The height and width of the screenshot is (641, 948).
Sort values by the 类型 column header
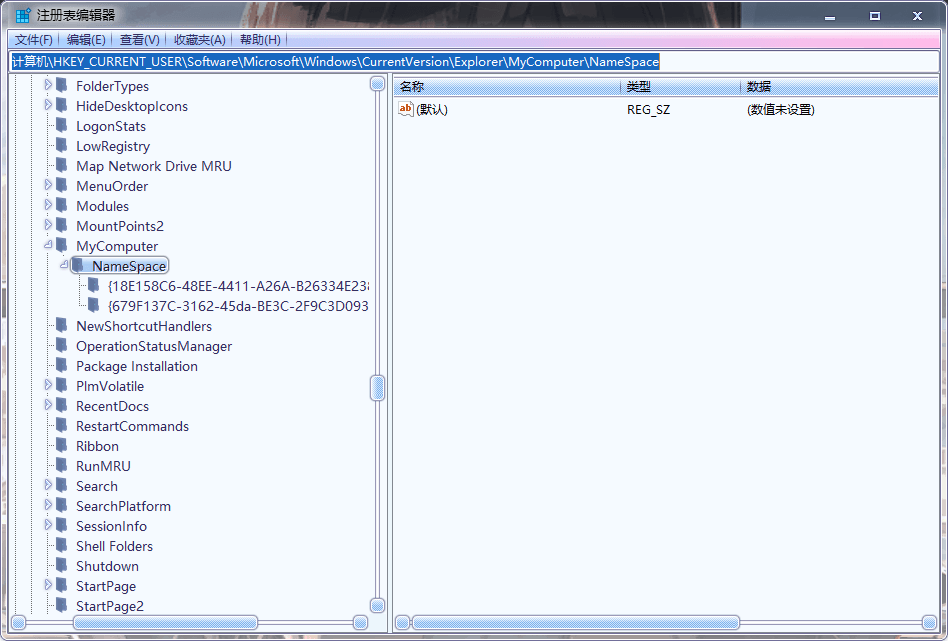coord(680,87)
